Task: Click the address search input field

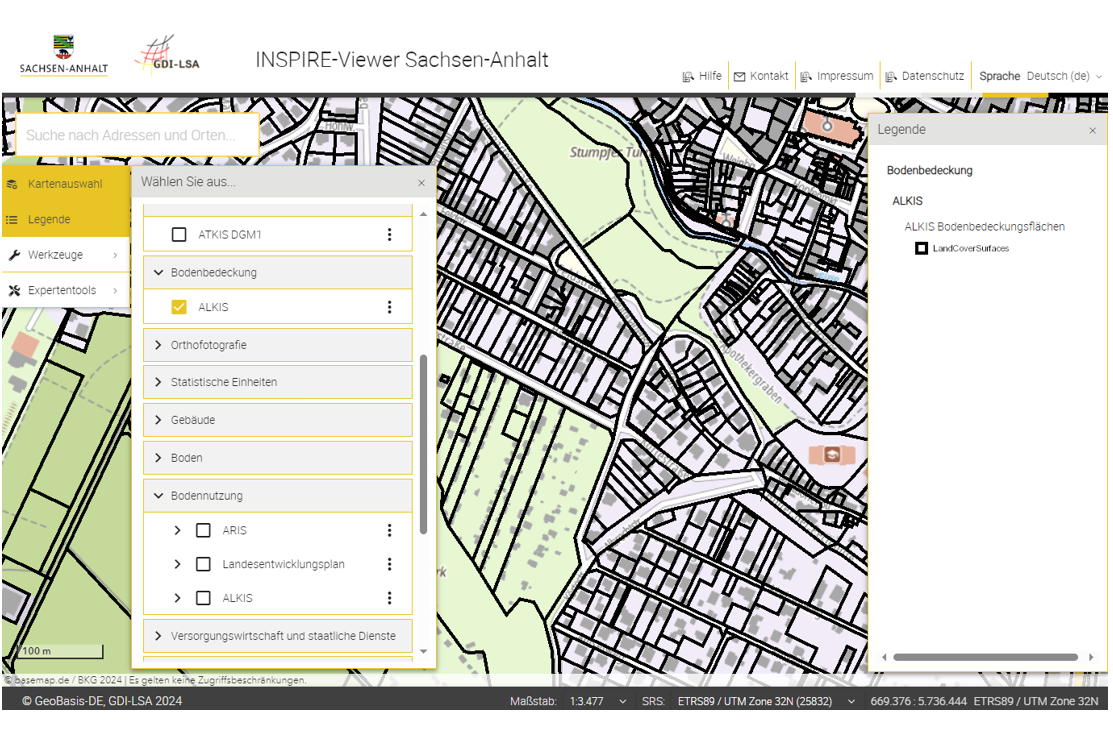Action: [x=137, y=135]
